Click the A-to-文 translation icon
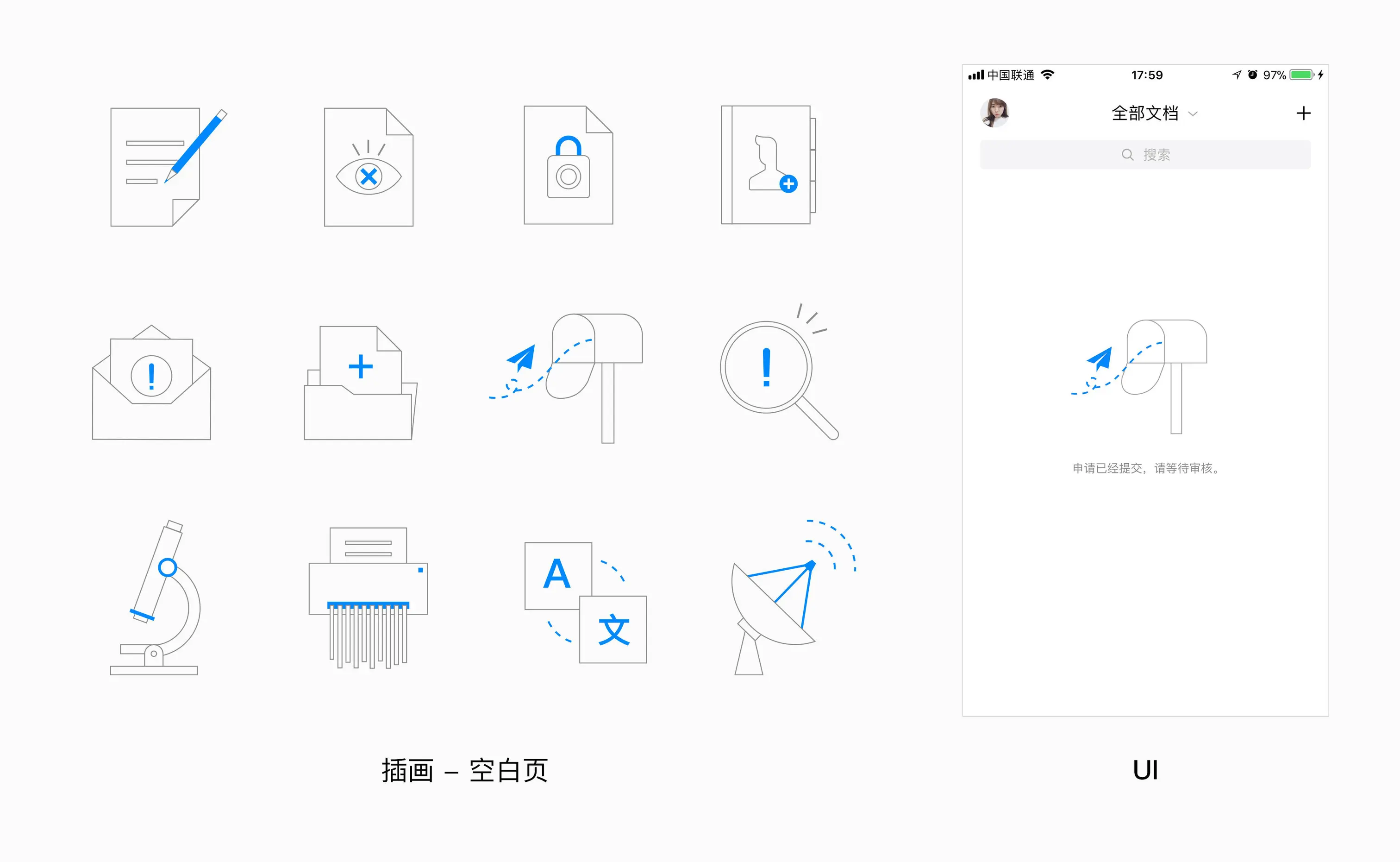This screenshot has height=862, width=1400. [x=585, y=603]
